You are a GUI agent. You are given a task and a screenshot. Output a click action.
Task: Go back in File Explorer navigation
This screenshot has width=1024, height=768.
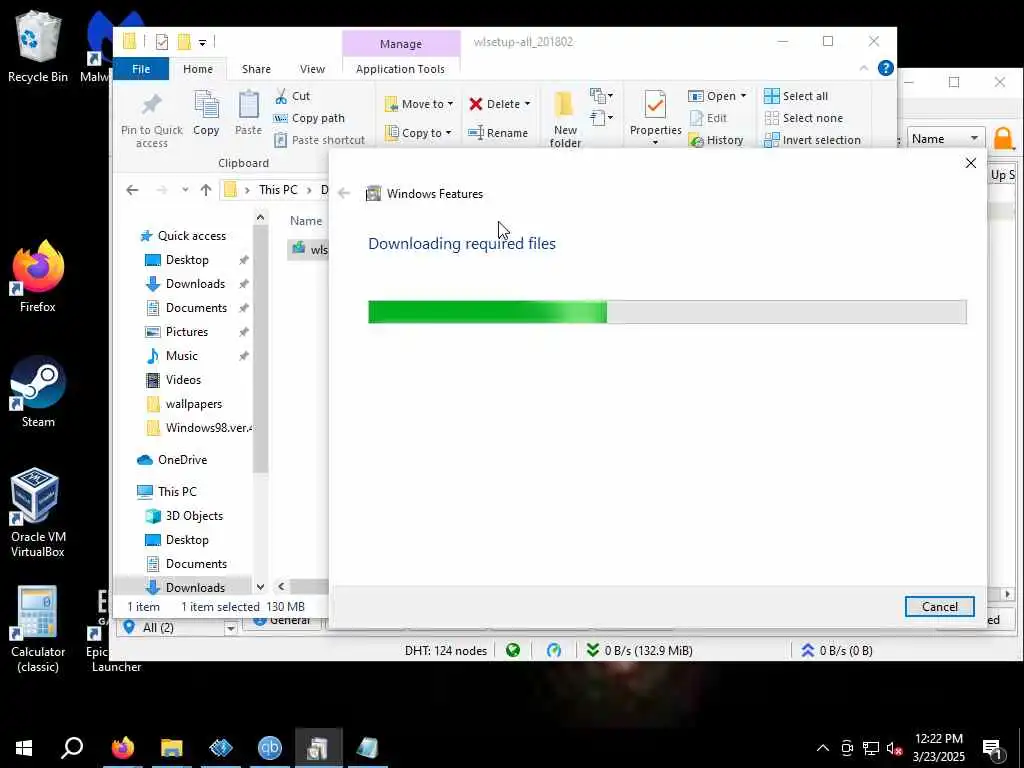pyautogui.click(x=133, y=190)
